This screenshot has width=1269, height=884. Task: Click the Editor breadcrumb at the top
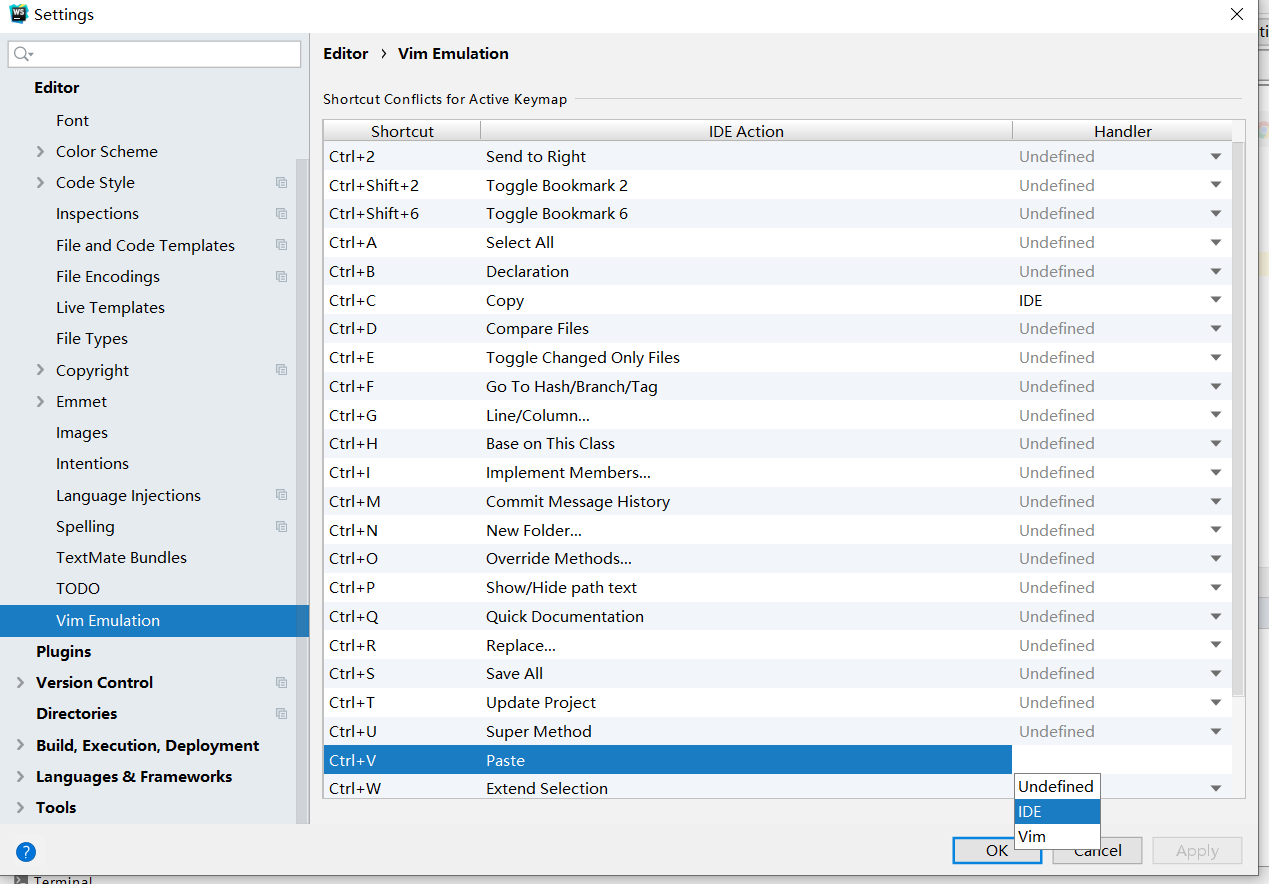(x=345, y=53)
